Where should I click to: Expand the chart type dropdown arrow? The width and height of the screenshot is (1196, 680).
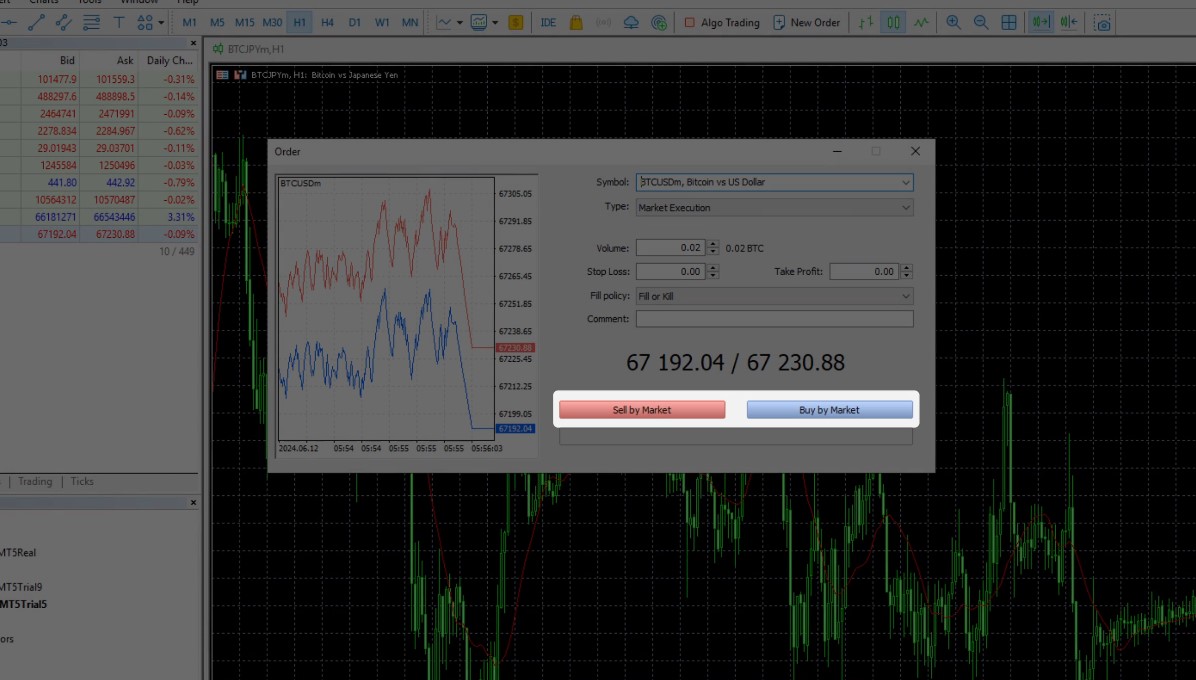click(x=459, y=23)
